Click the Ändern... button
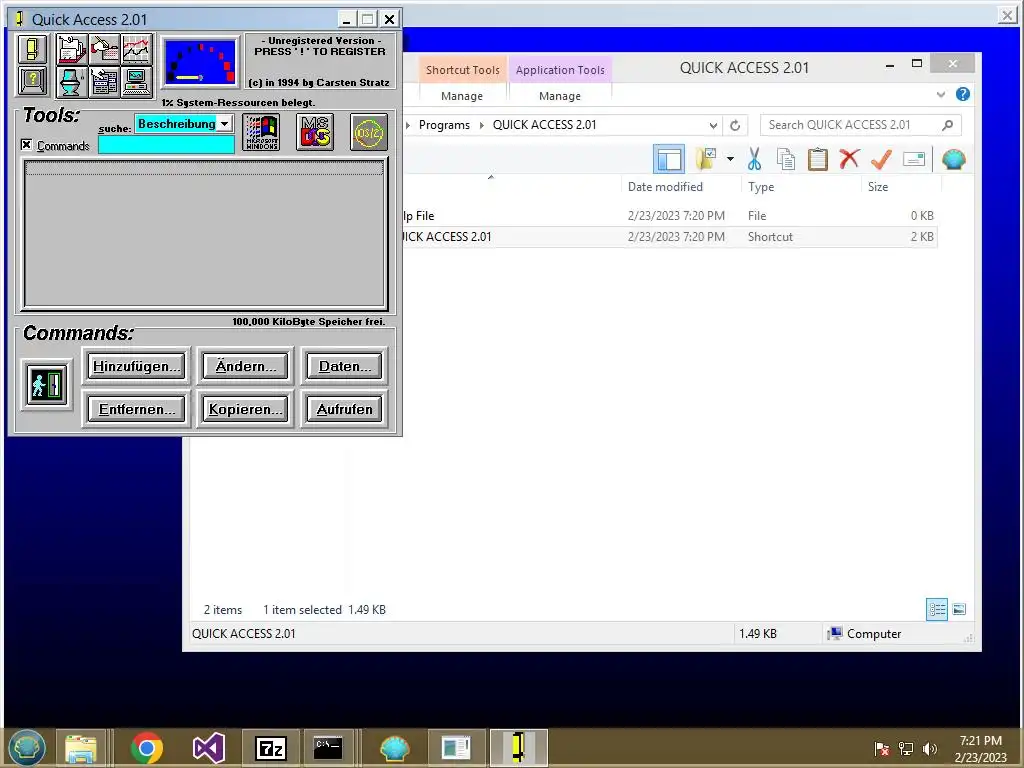The width and height of the screenshot is (1024, 768). [246, 366]
